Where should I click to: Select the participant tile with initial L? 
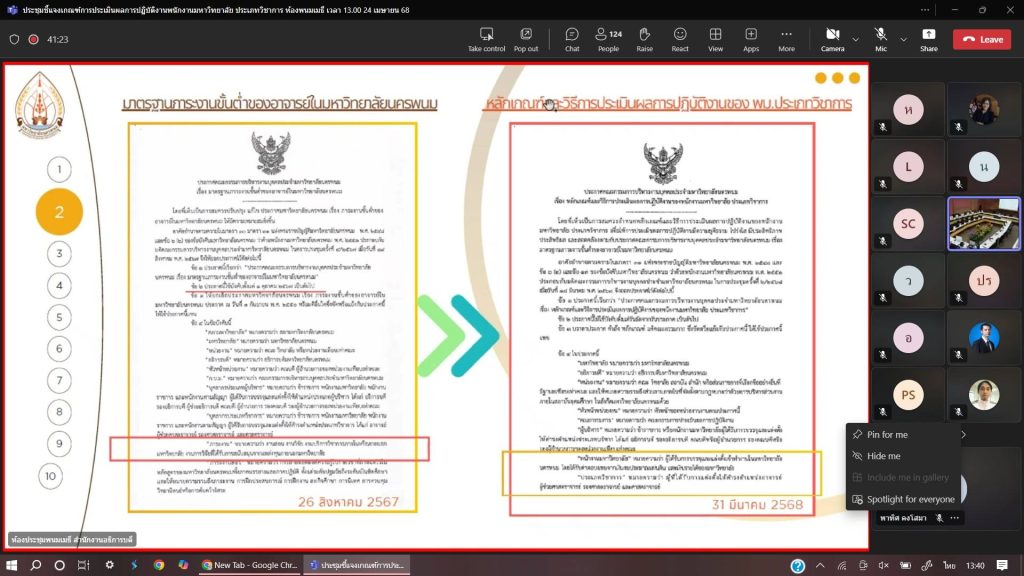(908, 167)
